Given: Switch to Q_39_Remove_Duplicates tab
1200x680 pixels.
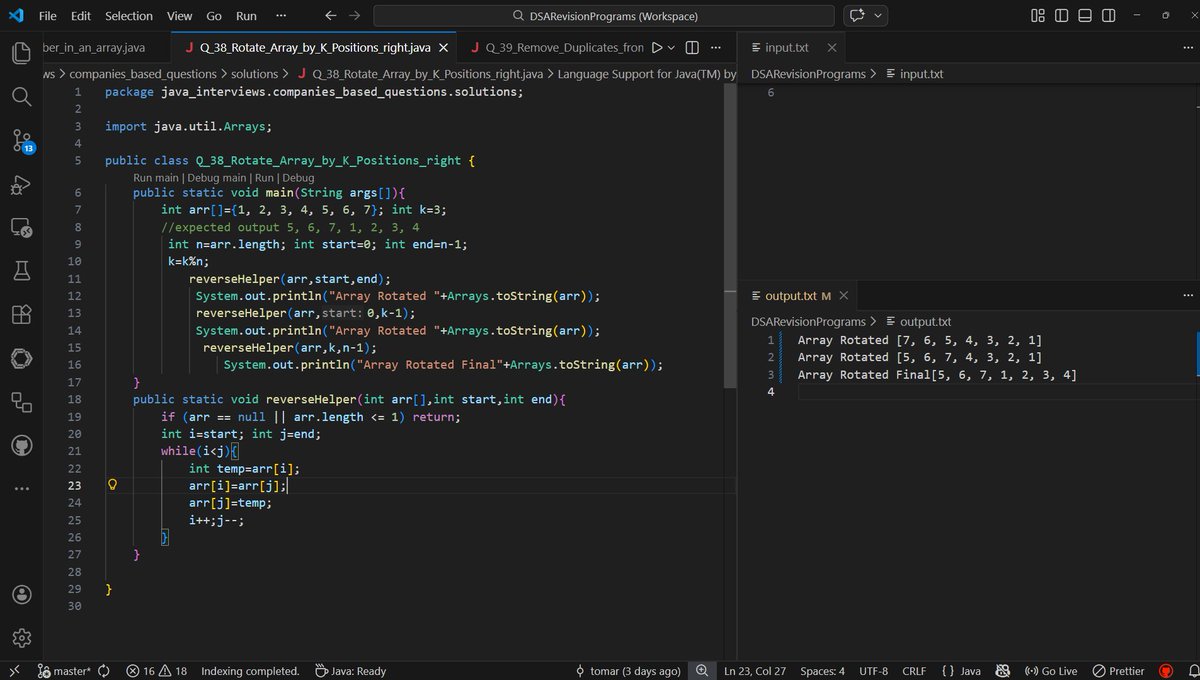Looking at the screenshot, I should pyautogui.click(x=556, y=48).
